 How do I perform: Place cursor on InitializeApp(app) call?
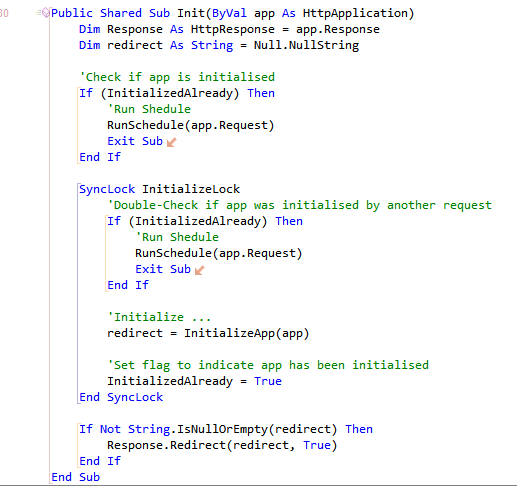pos(247,333)
